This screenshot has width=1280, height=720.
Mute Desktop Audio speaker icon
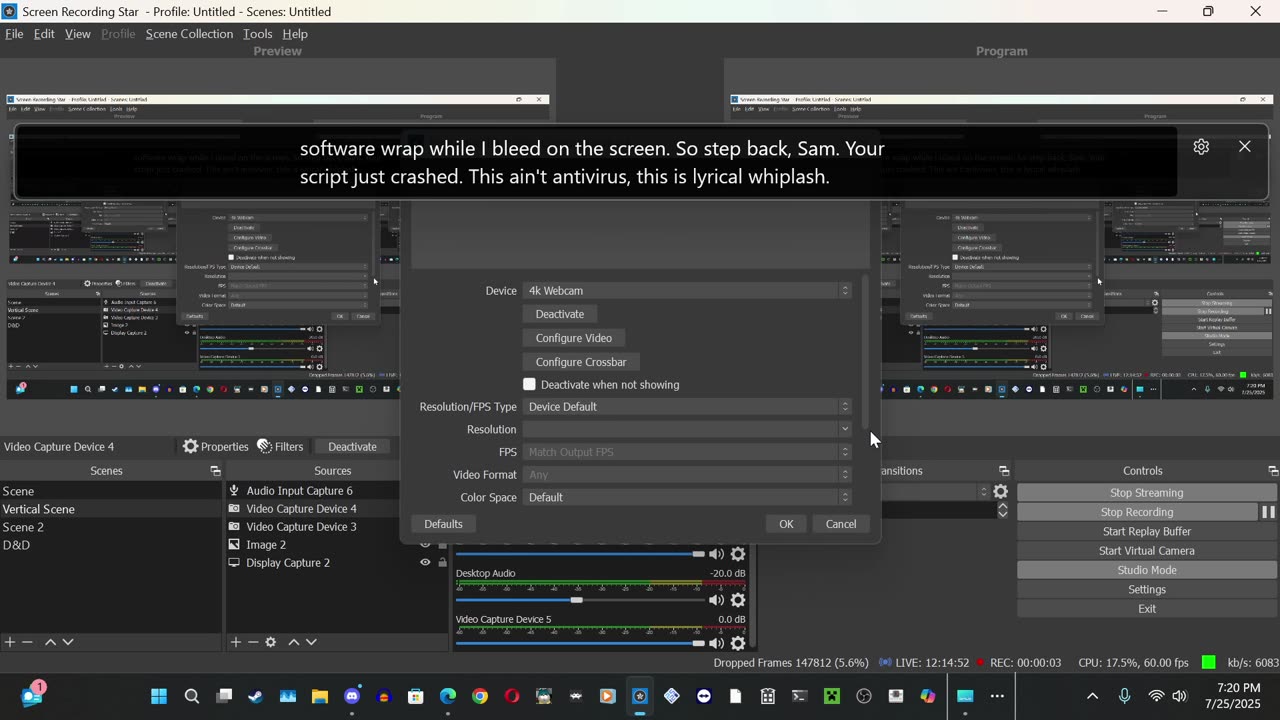point(716,600)
